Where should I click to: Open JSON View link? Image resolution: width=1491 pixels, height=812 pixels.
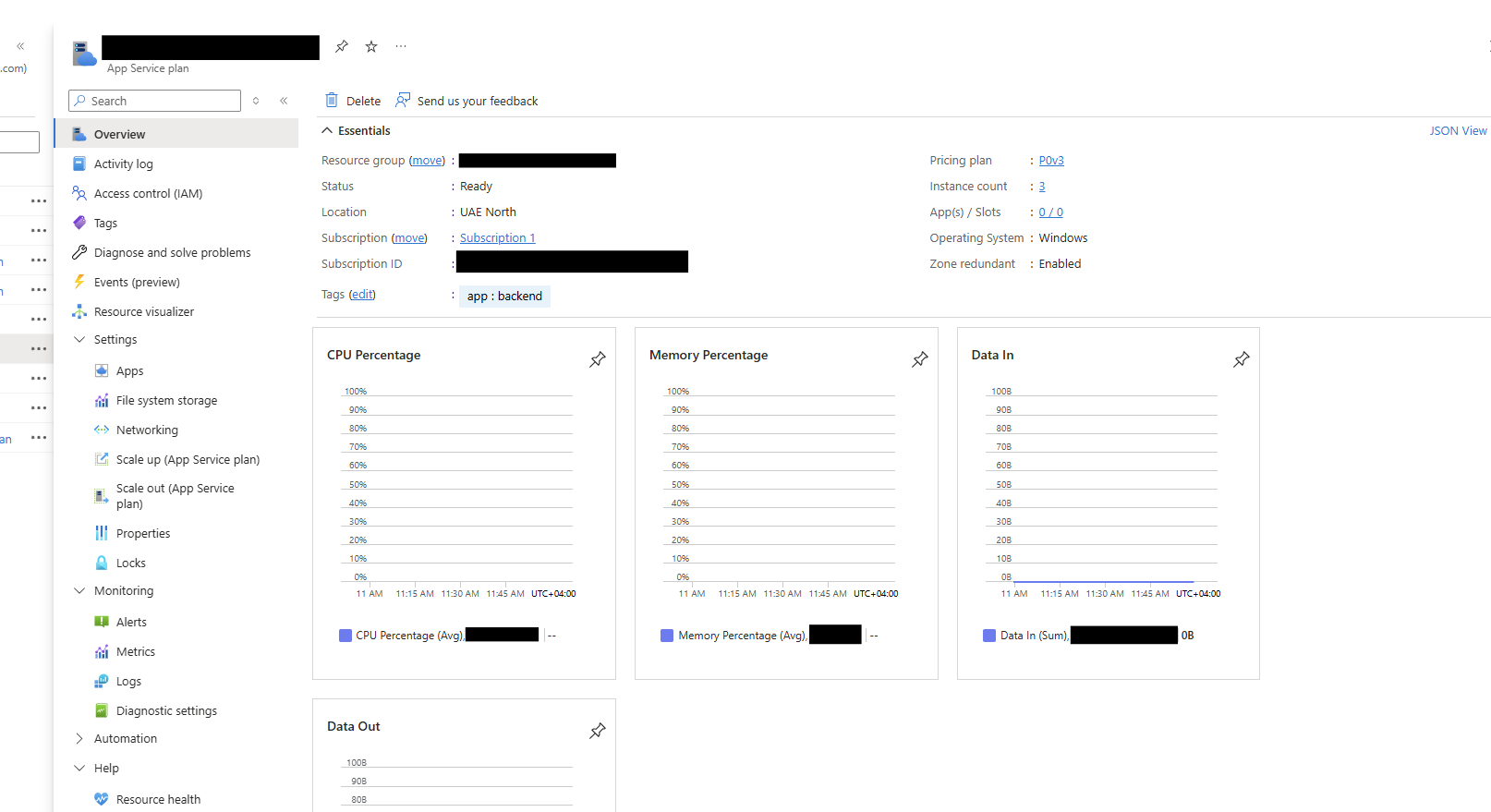coord(1458,130)
